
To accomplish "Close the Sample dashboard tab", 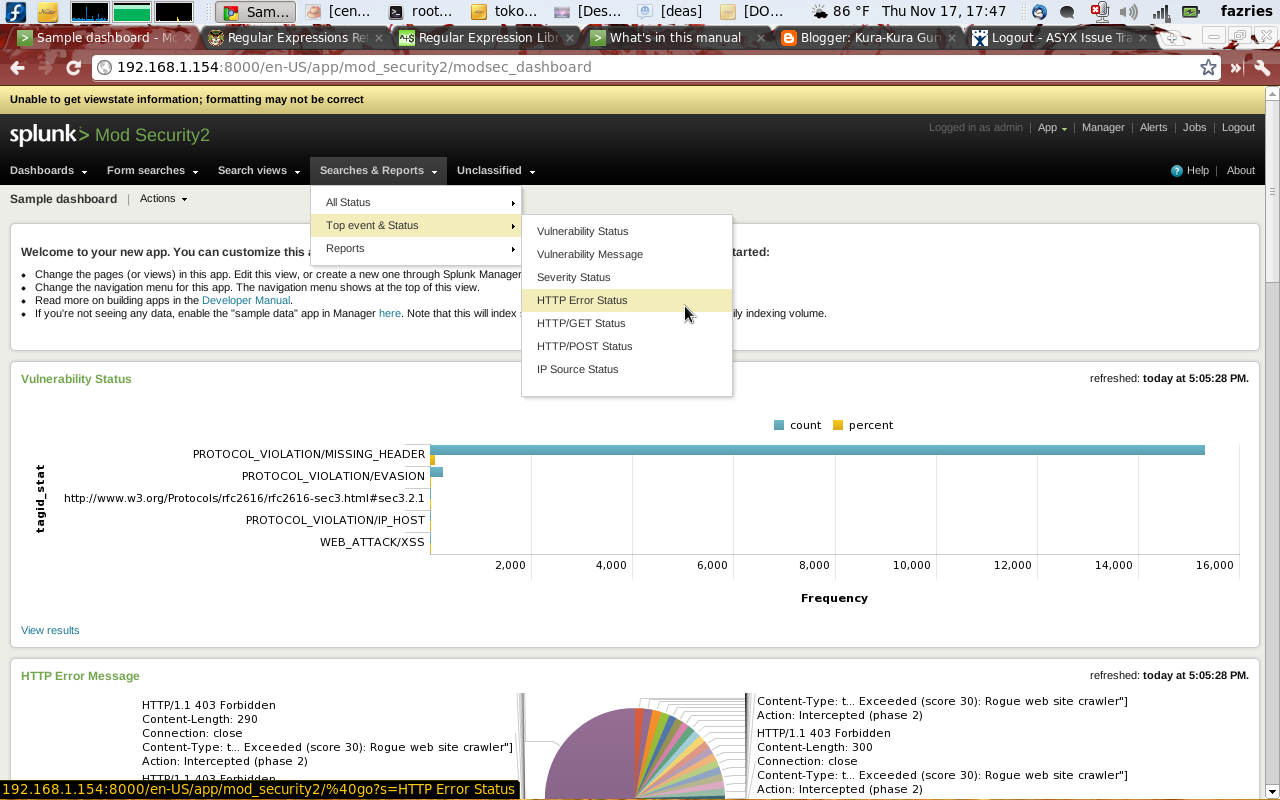I will [x=190, y=38].
